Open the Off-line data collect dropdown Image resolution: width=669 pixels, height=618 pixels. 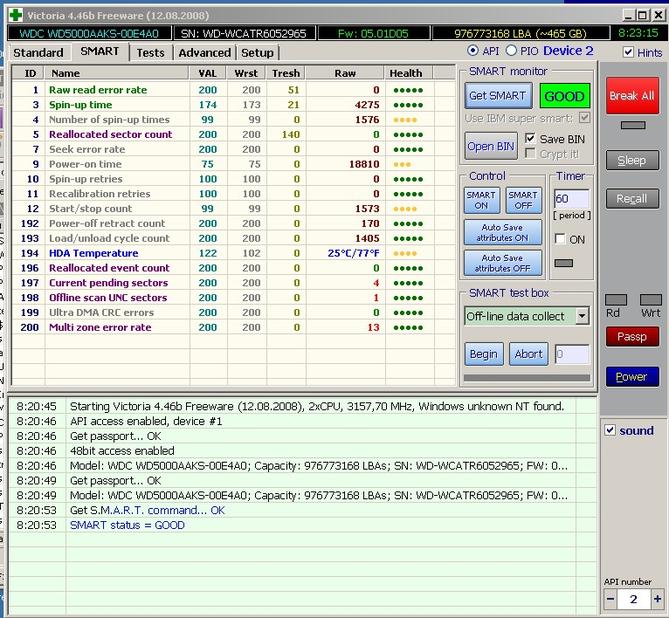582,316
